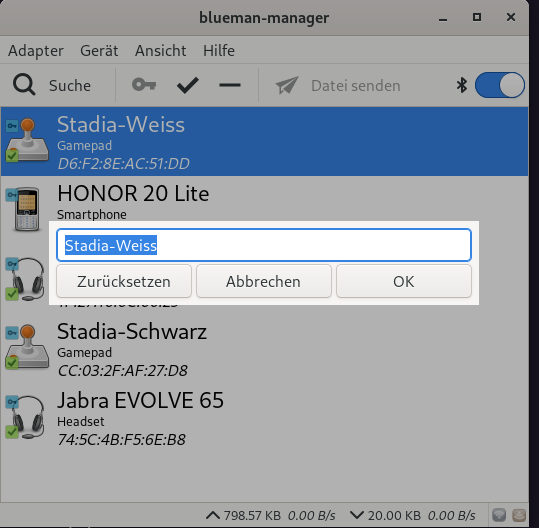The image size is (539, 528).
Task: Open the Ansicht menu
Action: tap(161, 51)
